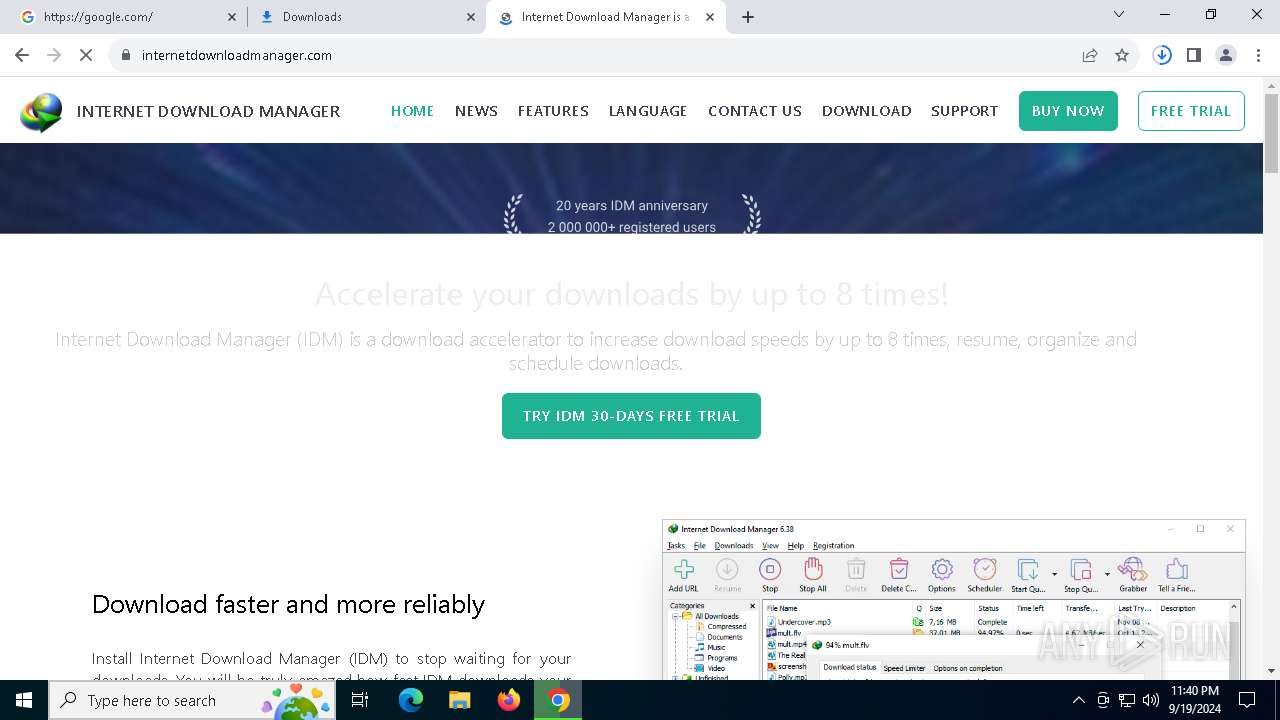Select the Internet Download Manager tab
Screen dimensions: 1280x720
click(606, 17)
